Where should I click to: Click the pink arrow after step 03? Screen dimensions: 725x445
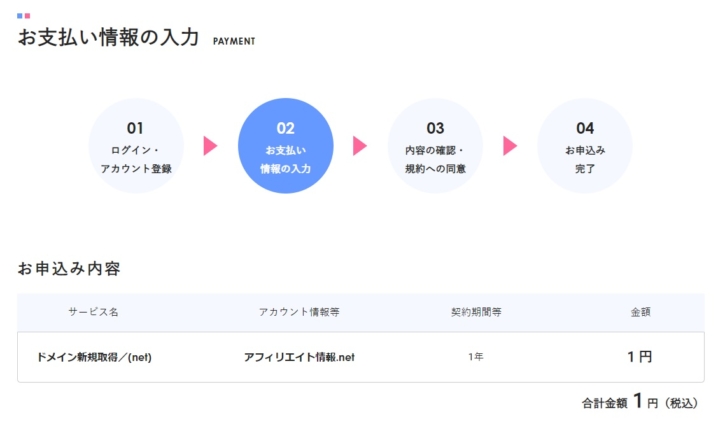pyautogui.click(x=510, y=146)
